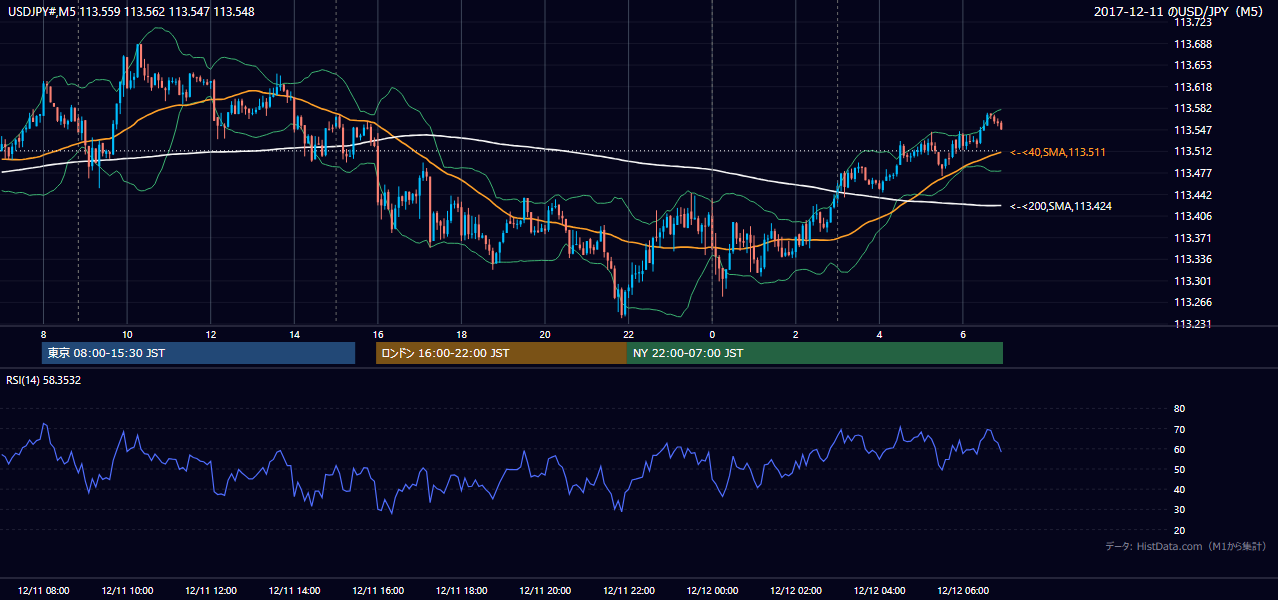Click hour tick 16 under price chart
Screen dimensions: 1278x600
pyautogui.click(x=377, y=334)
